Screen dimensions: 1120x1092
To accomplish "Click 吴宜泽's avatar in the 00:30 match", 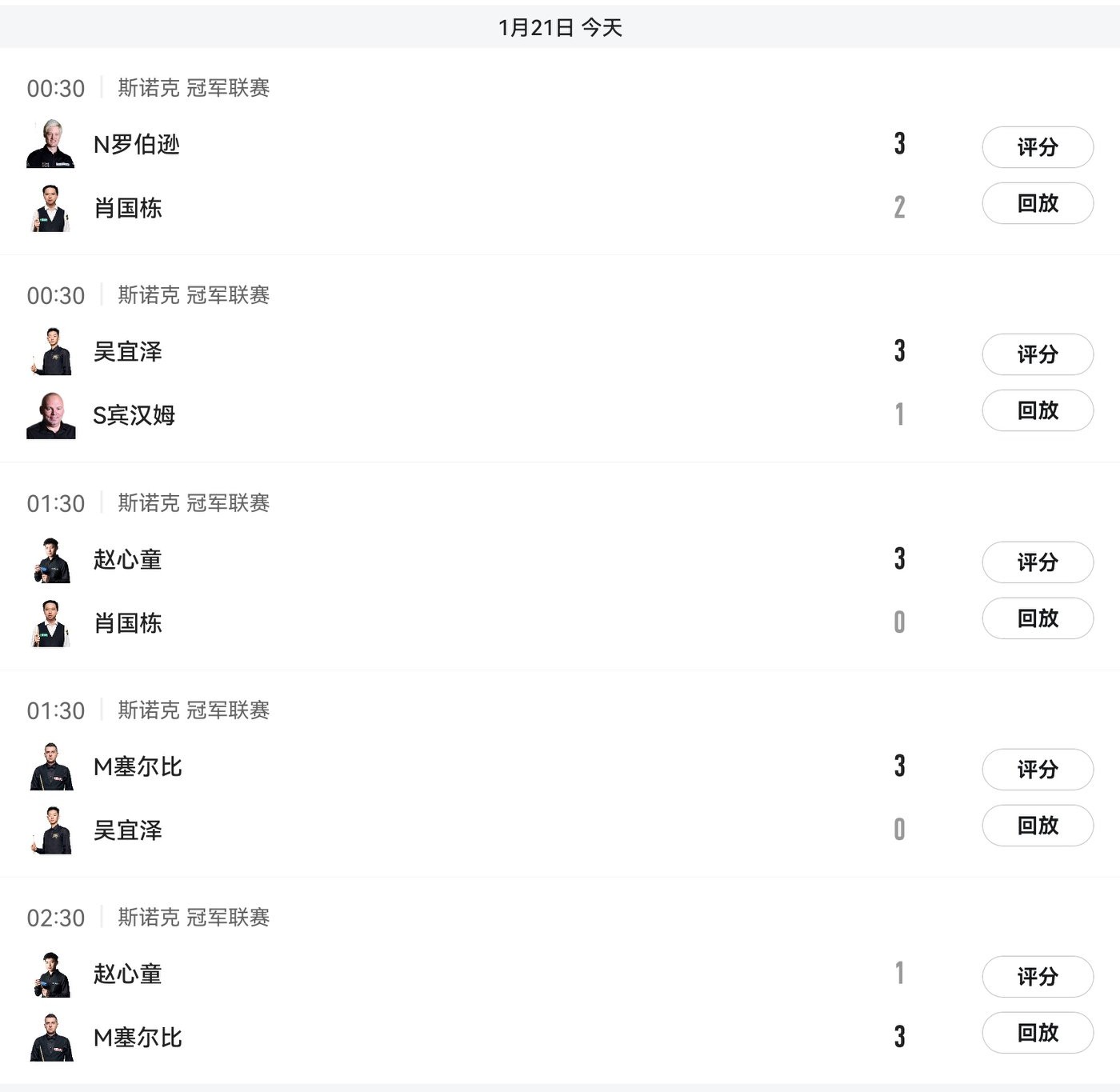I will coord(51,351).
